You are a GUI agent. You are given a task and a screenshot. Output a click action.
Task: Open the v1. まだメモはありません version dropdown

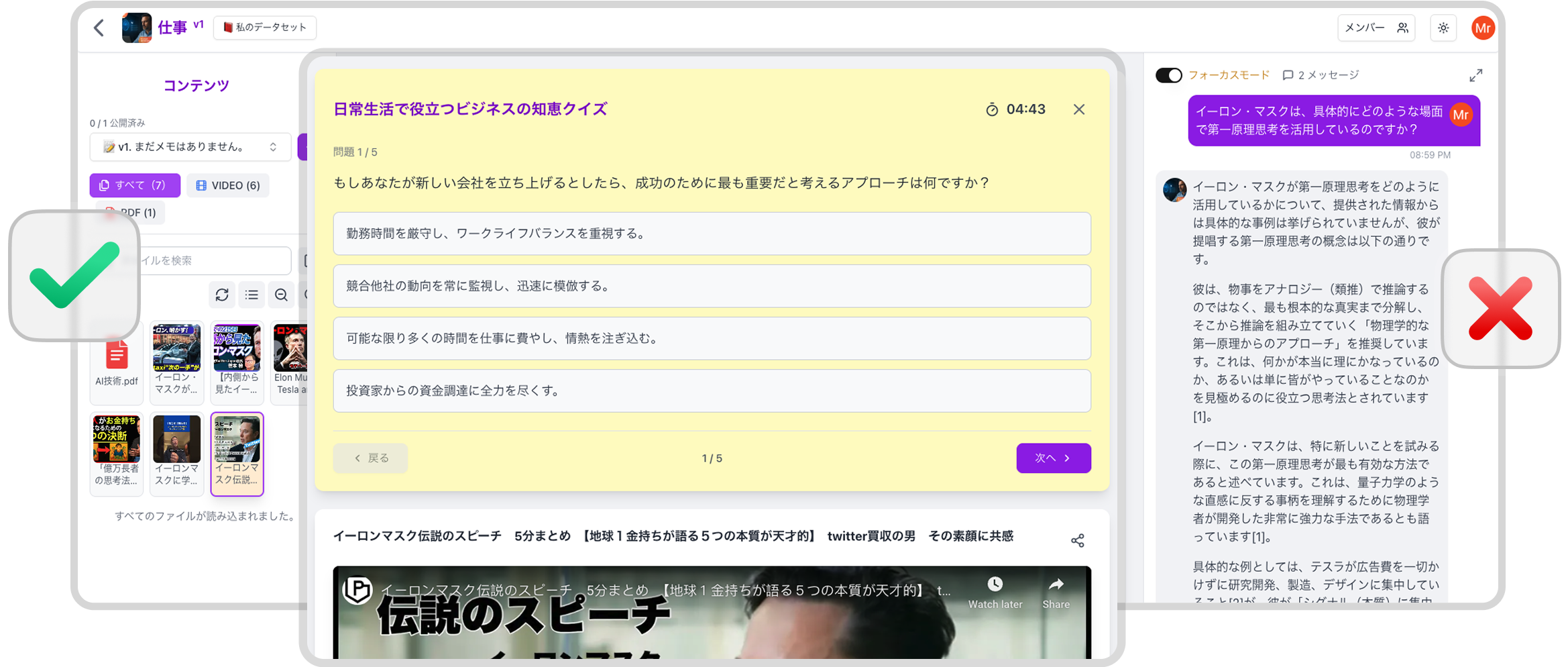(190, 147)
